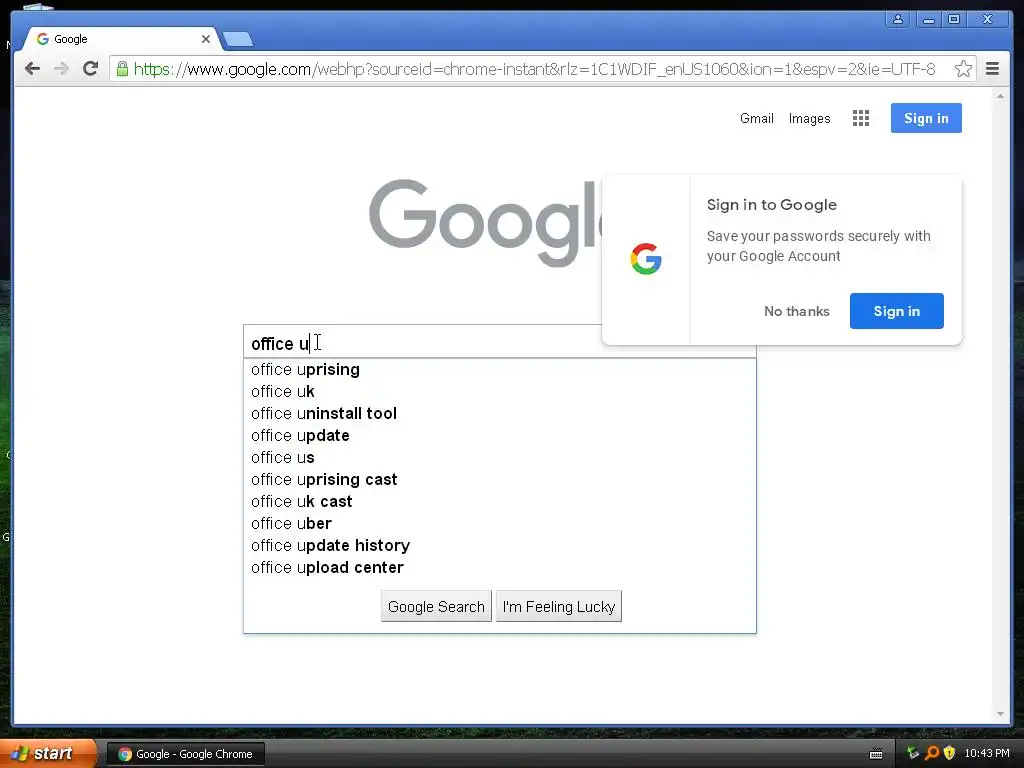Select suggestion "office uninstall tool"

[x=500, y=413]
